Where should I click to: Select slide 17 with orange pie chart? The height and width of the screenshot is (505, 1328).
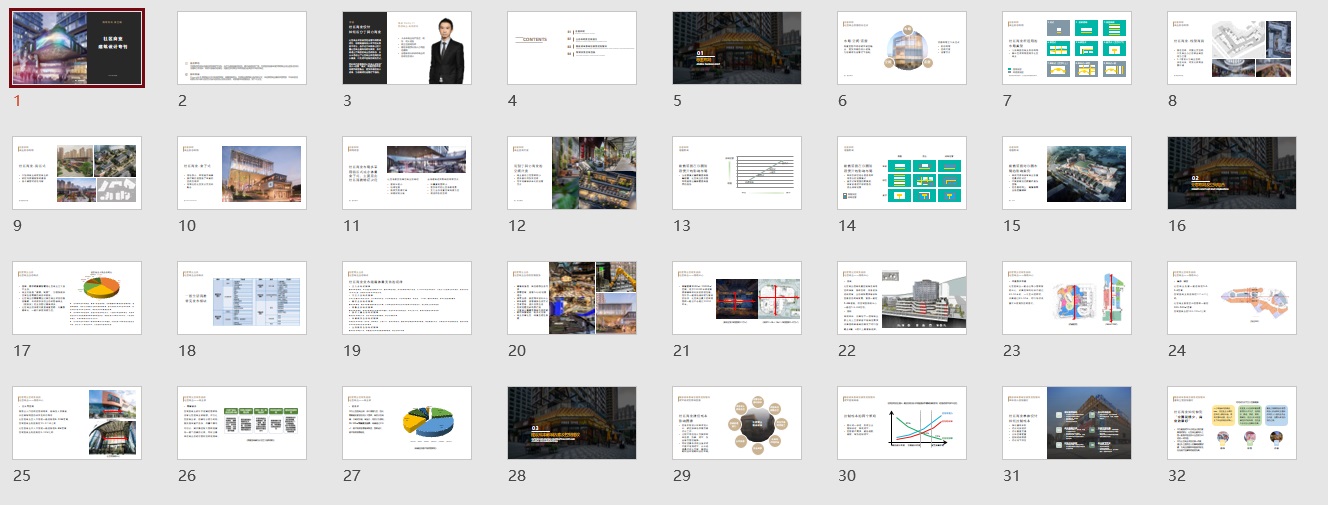click(x=77, y=298)
